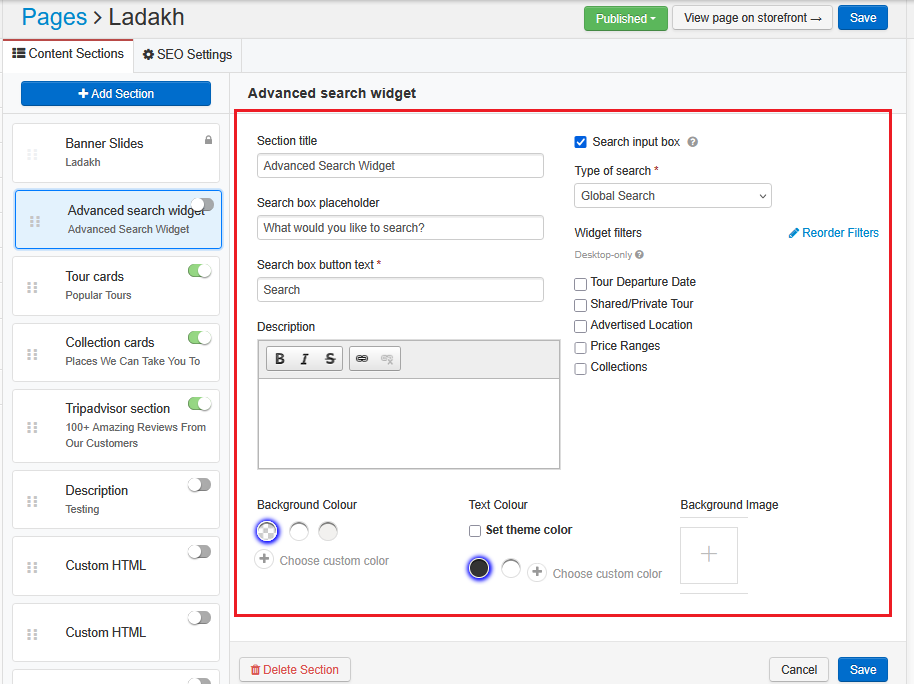Open the Type of search dropdown
The image size is (914, 684).
(x=672, y=196)
